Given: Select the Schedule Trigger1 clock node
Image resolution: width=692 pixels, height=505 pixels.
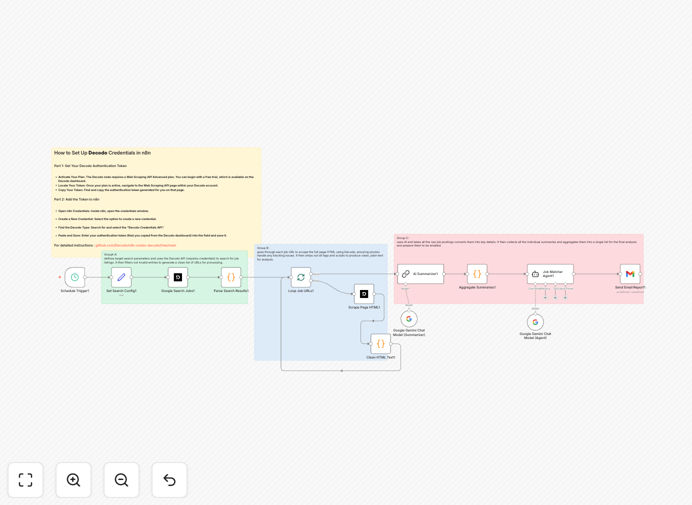Looking at the screenshot, I should (x=75, y=277).
